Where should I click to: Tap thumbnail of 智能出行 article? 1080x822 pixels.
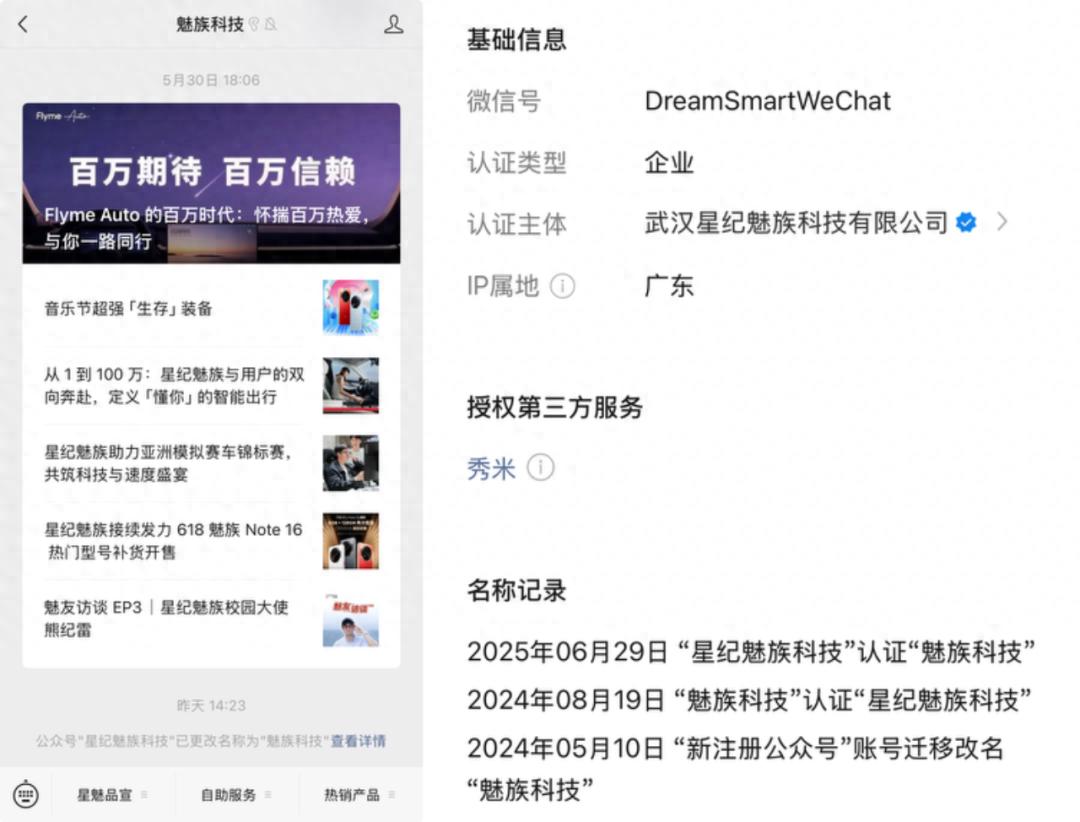(351, 385)
